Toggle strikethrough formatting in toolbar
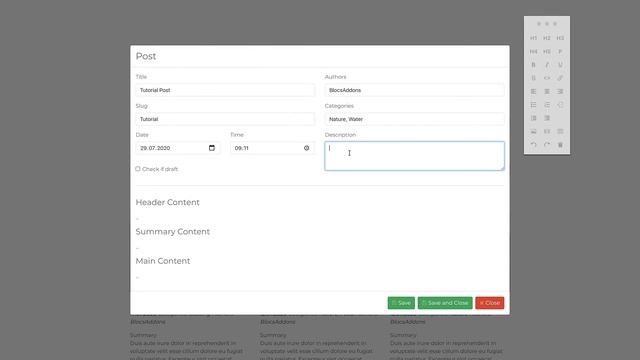 pos(533,78)
